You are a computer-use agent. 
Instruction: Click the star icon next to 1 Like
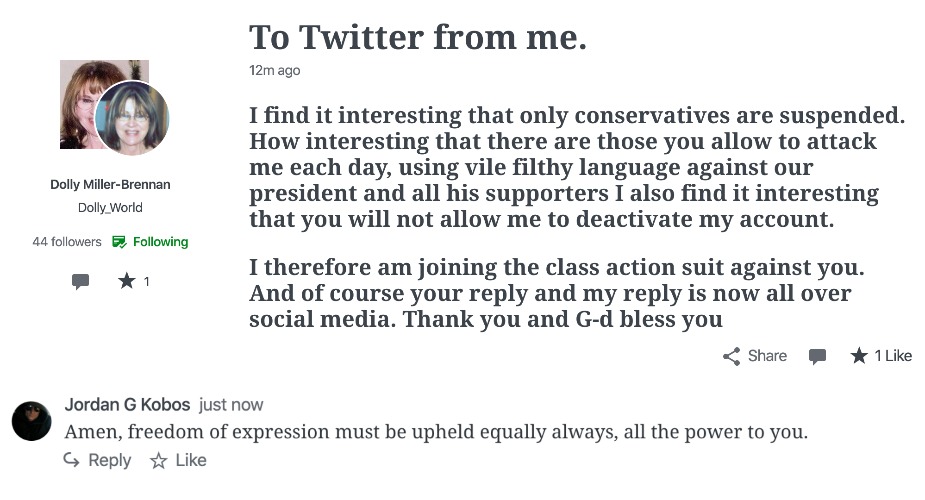pos(859,356)
